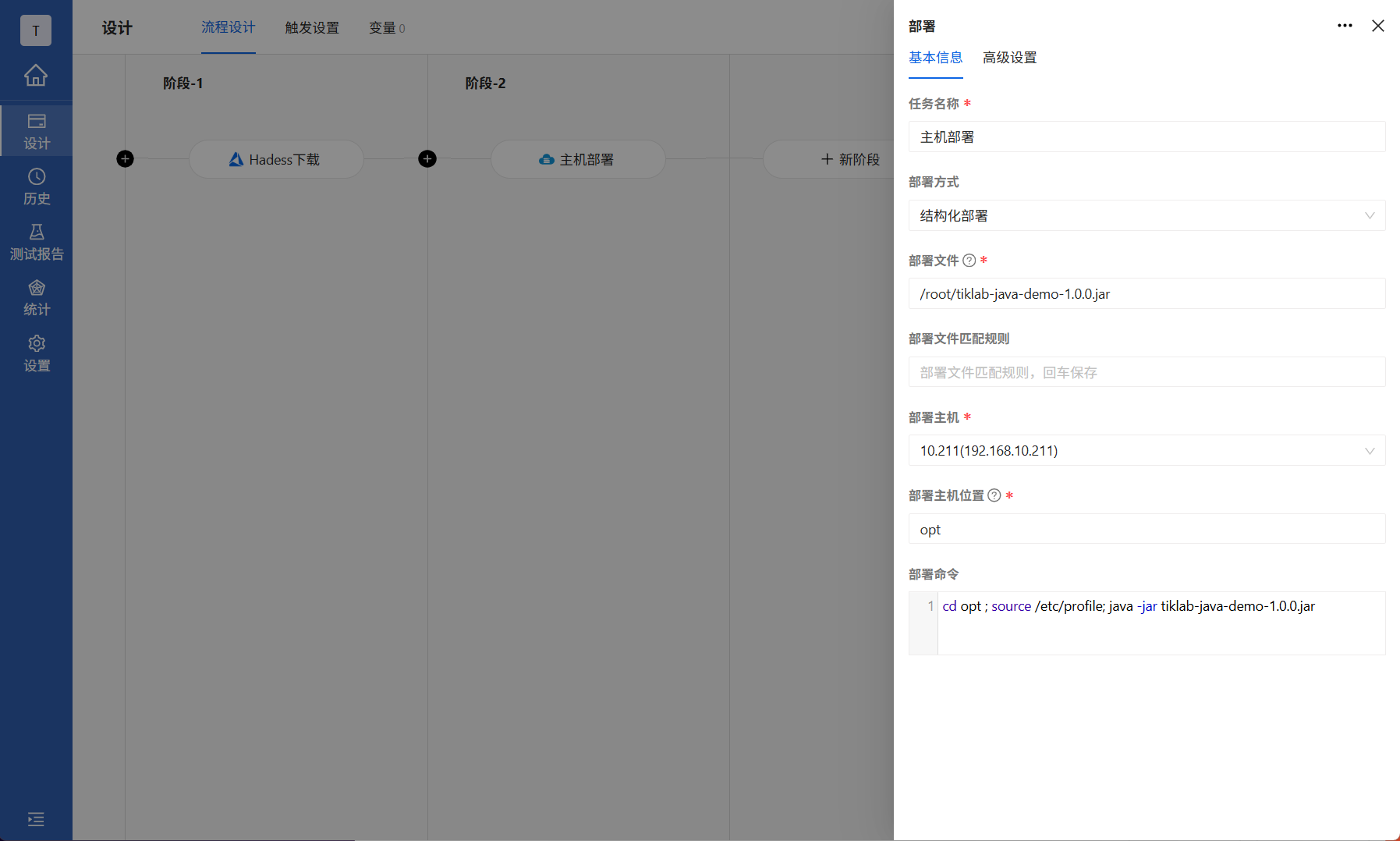Open the 变量 tab
1400x841 pixels.
(x=387, y=27)
